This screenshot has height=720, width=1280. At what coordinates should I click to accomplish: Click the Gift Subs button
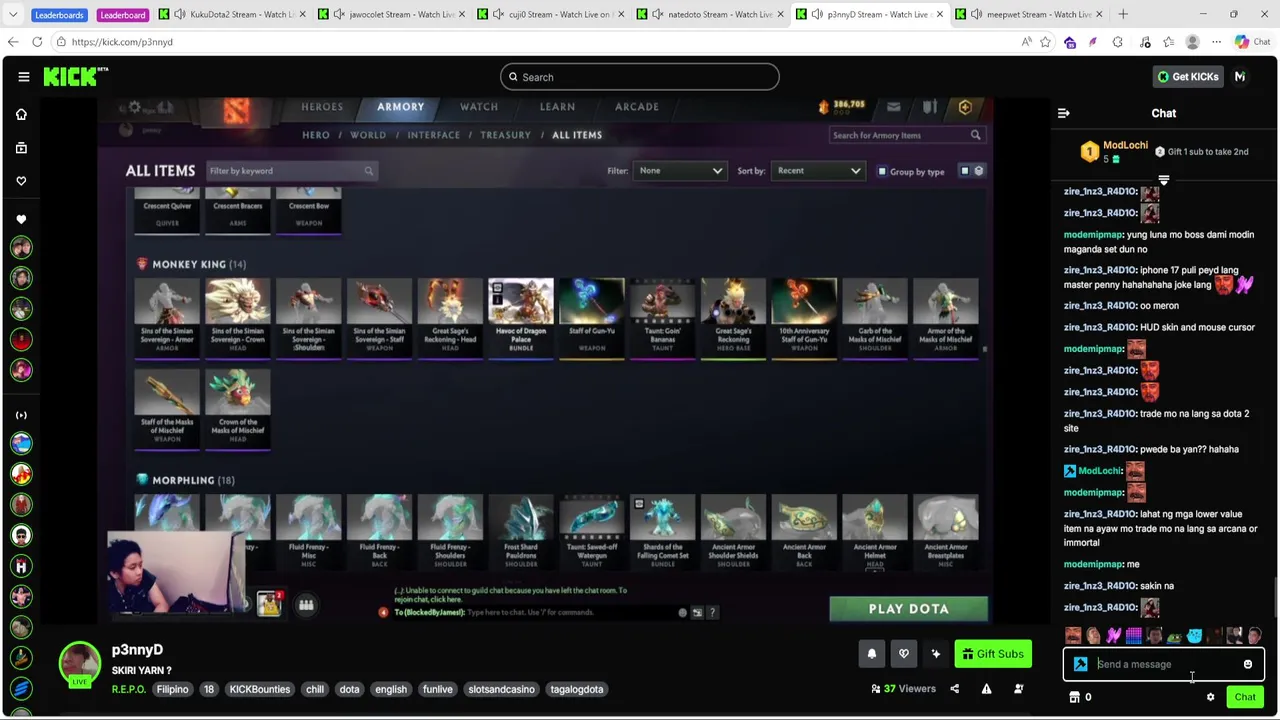[994, 654]
